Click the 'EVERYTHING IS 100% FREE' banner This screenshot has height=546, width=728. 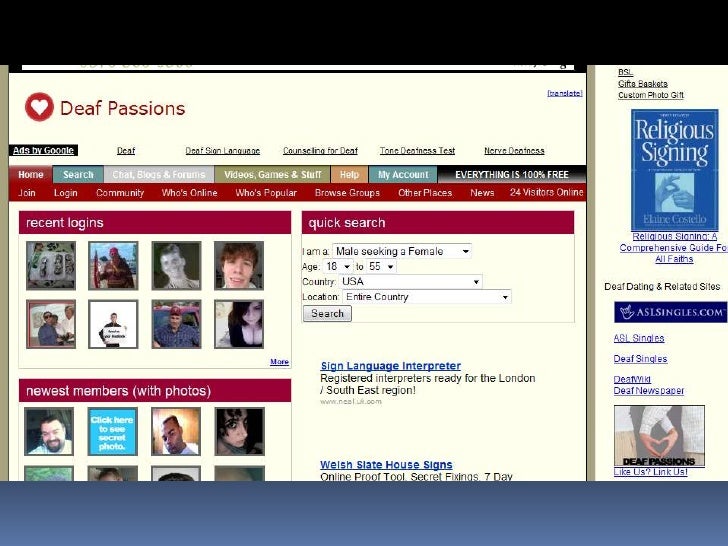tap(512, 175)
